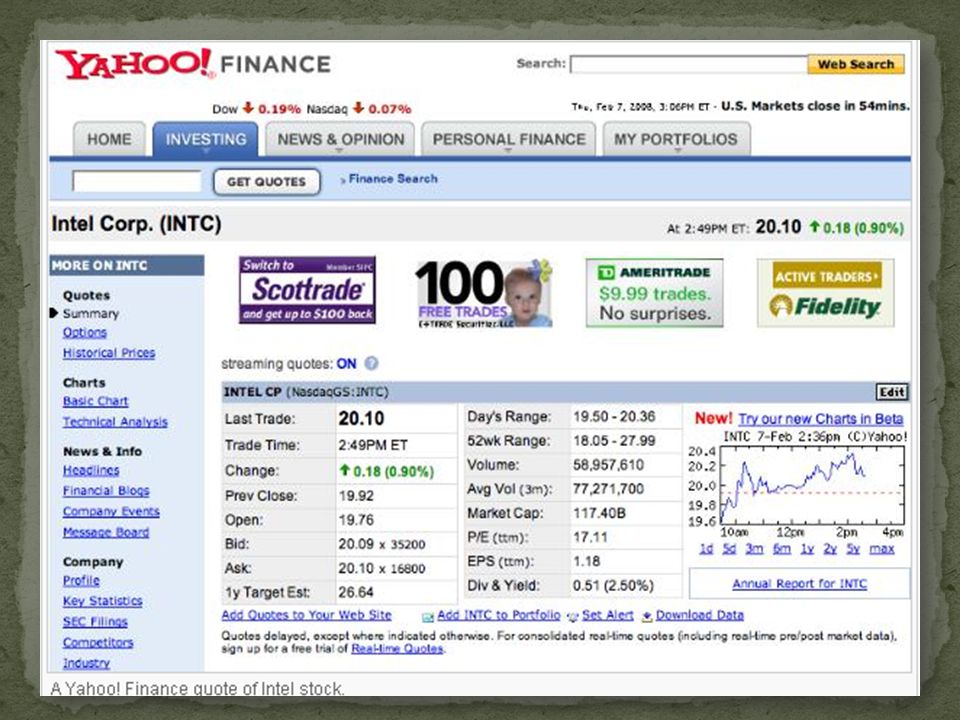Click the Set Alert bell icon
Viewport: 960px width, 720px height.
pos(573,617)
